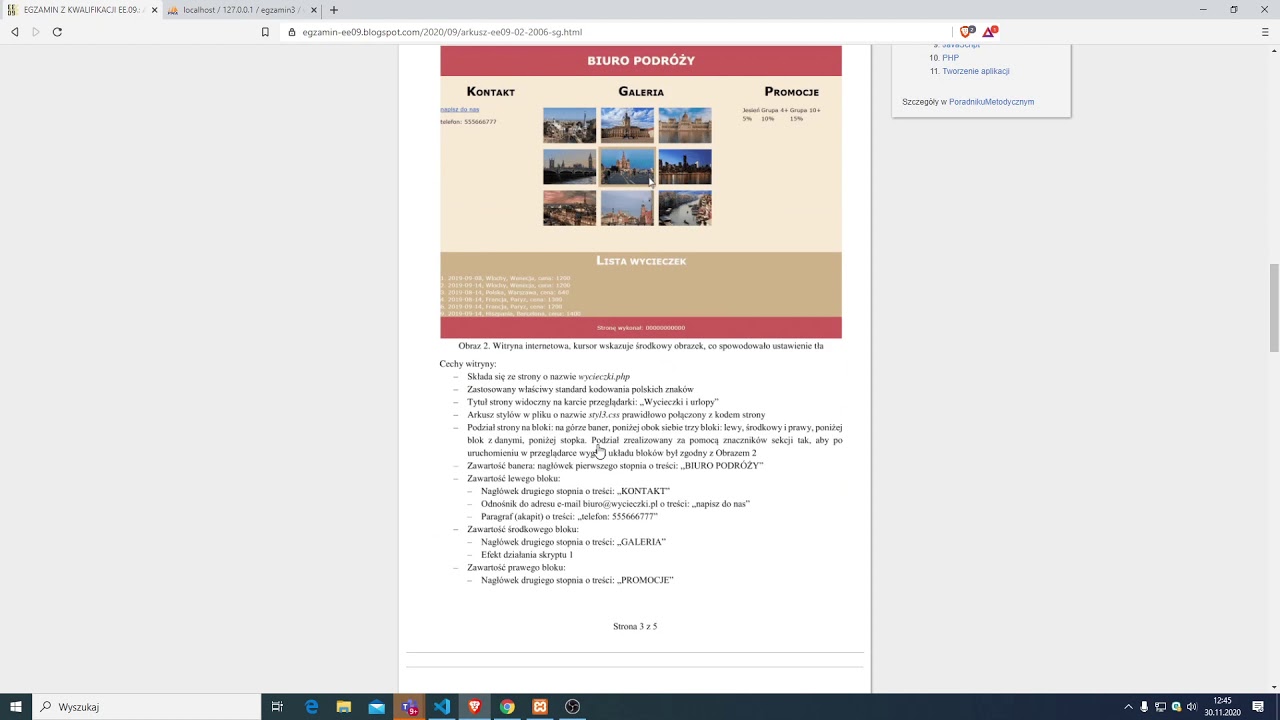Switch to Visual Studio Code on the taskbar
The image size is (1280, 720).
pyautogui.click(x=442, y=707)
